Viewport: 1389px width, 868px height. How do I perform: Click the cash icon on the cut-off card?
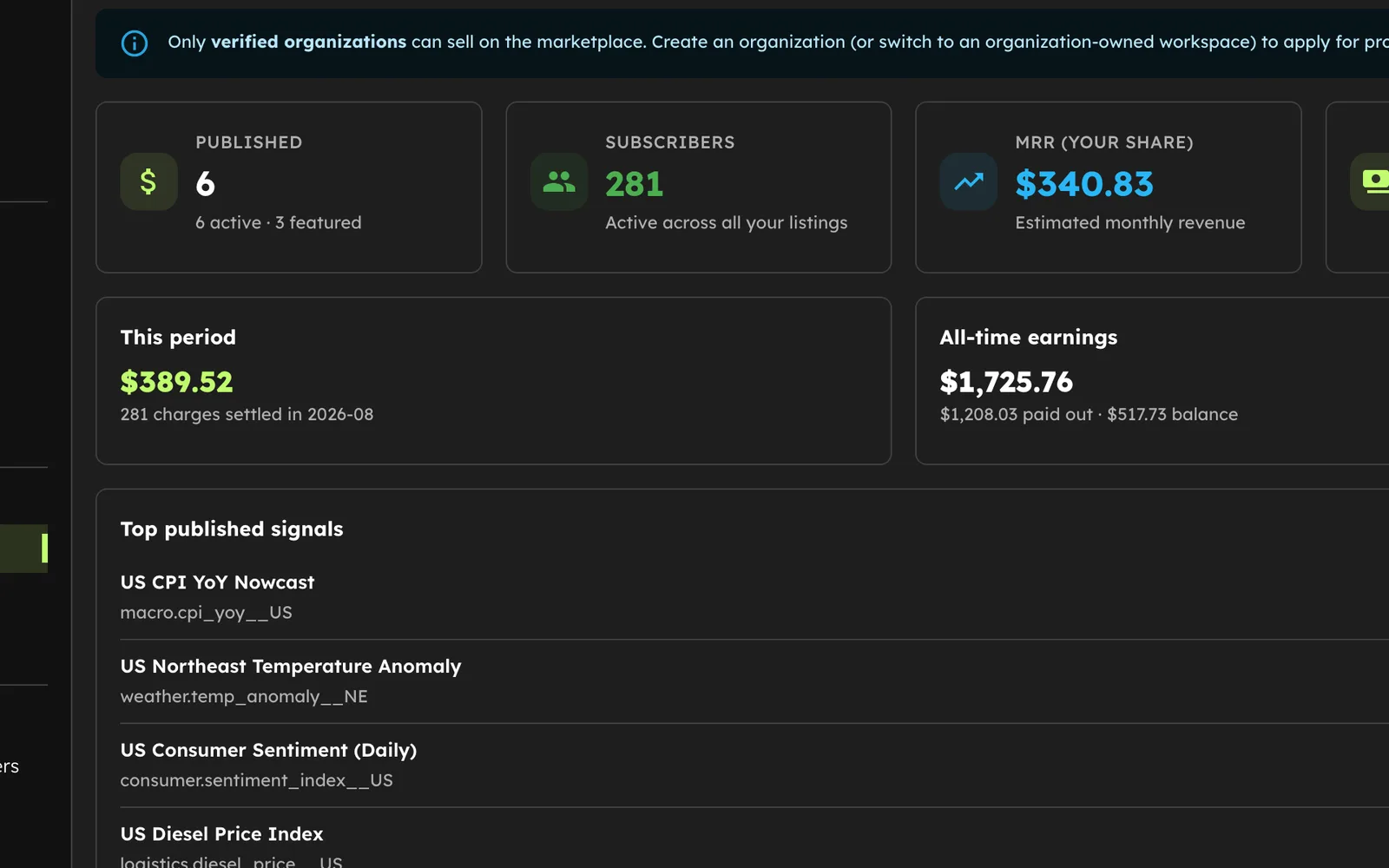pos(1372,181)
